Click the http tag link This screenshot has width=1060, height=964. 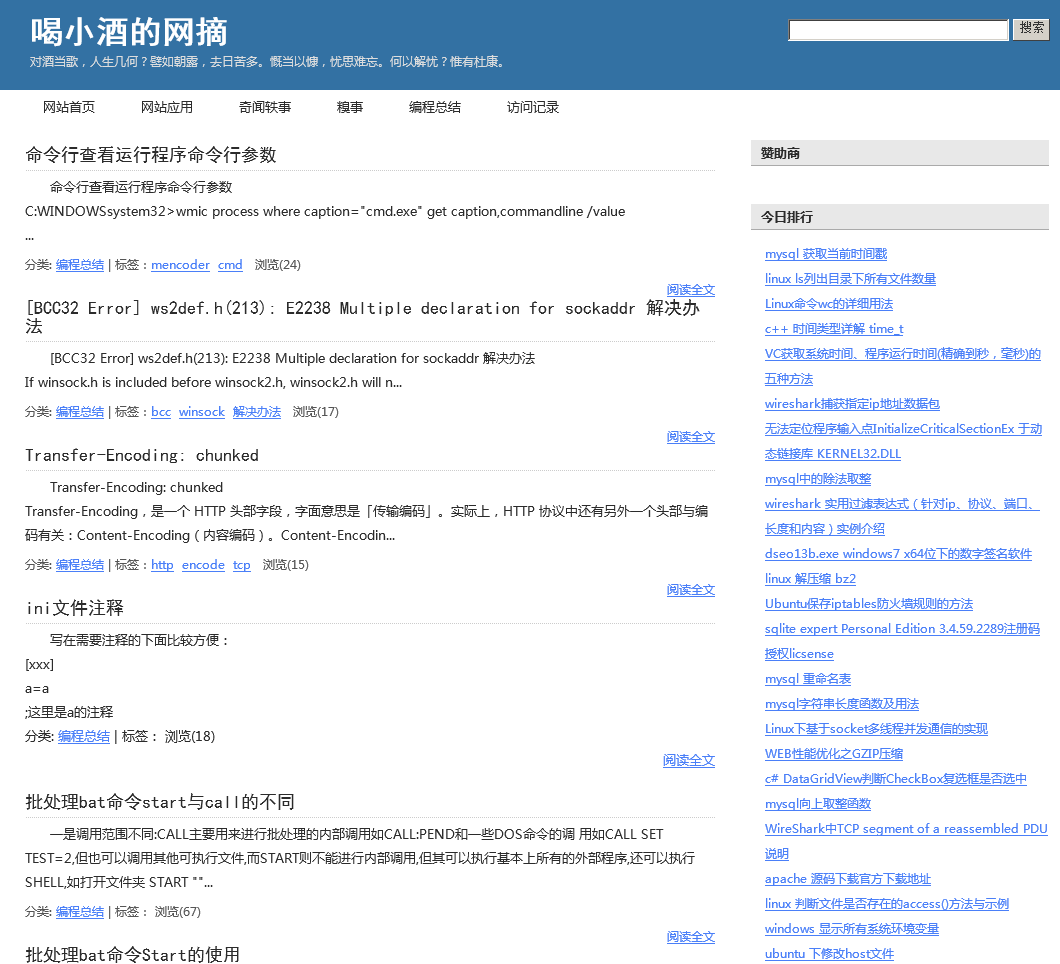click(162, 564)
